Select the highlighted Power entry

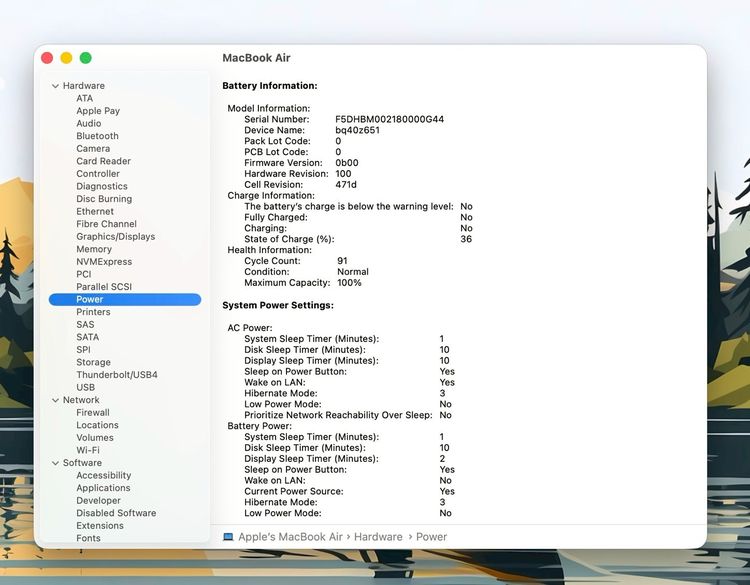coord(125,299)
